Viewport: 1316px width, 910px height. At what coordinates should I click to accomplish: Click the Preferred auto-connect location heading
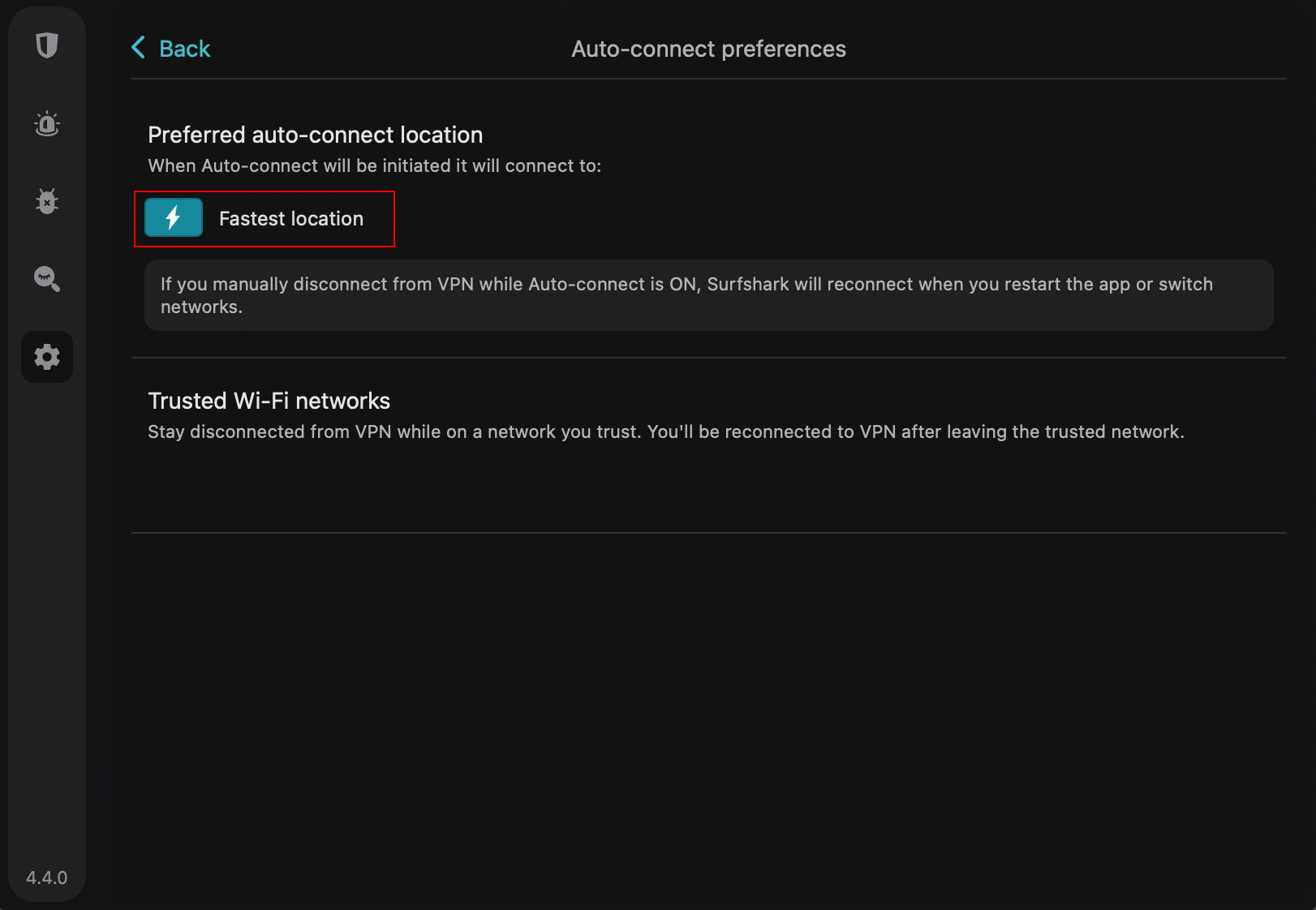pyautogui.click(x=315, y=135)
